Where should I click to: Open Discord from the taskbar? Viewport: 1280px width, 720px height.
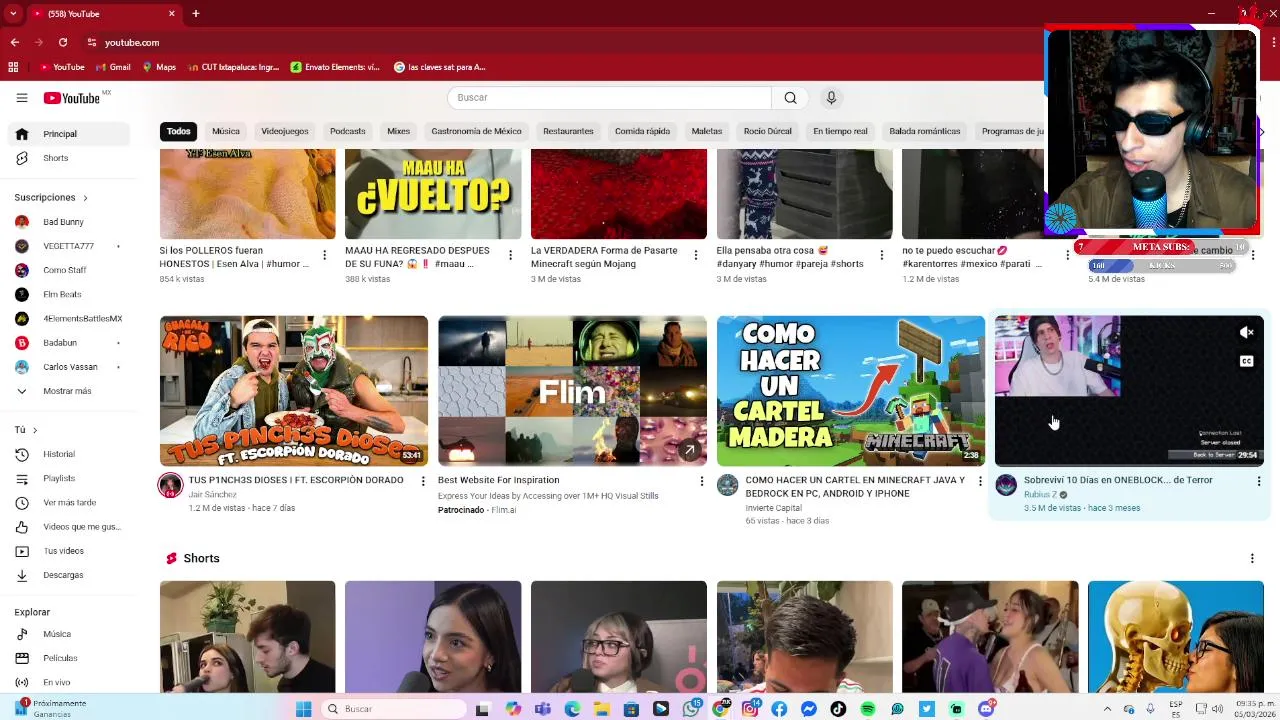pos(986,709)
